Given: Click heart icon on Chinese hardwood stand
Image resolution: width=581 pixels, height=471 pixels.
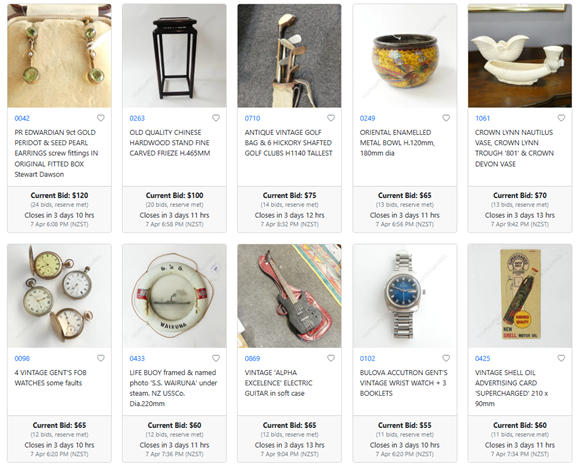Looking at the screenshot, I should click(216, 118).
